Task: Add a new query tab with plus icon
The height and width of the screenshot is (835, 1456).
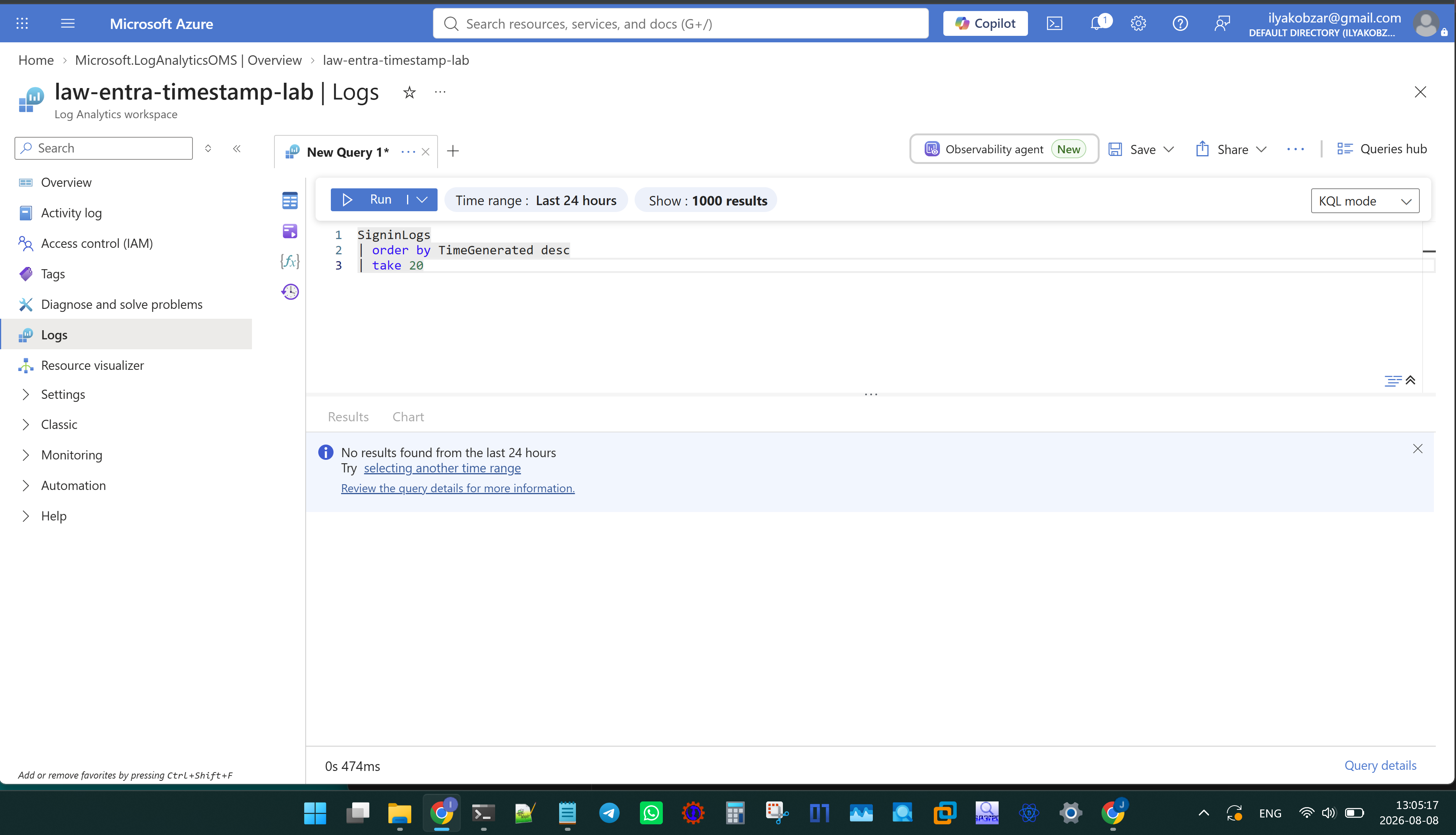Action: tap(453, 151)
